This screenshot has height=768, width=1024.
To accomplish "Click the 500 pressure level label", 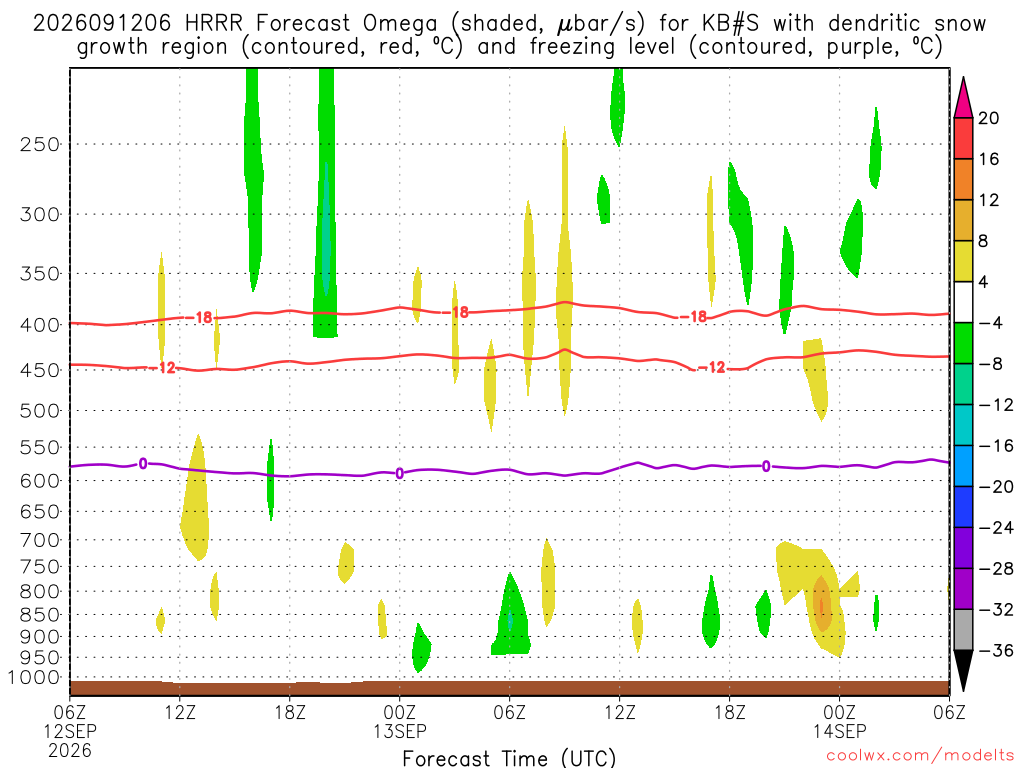I will [40, 411].
